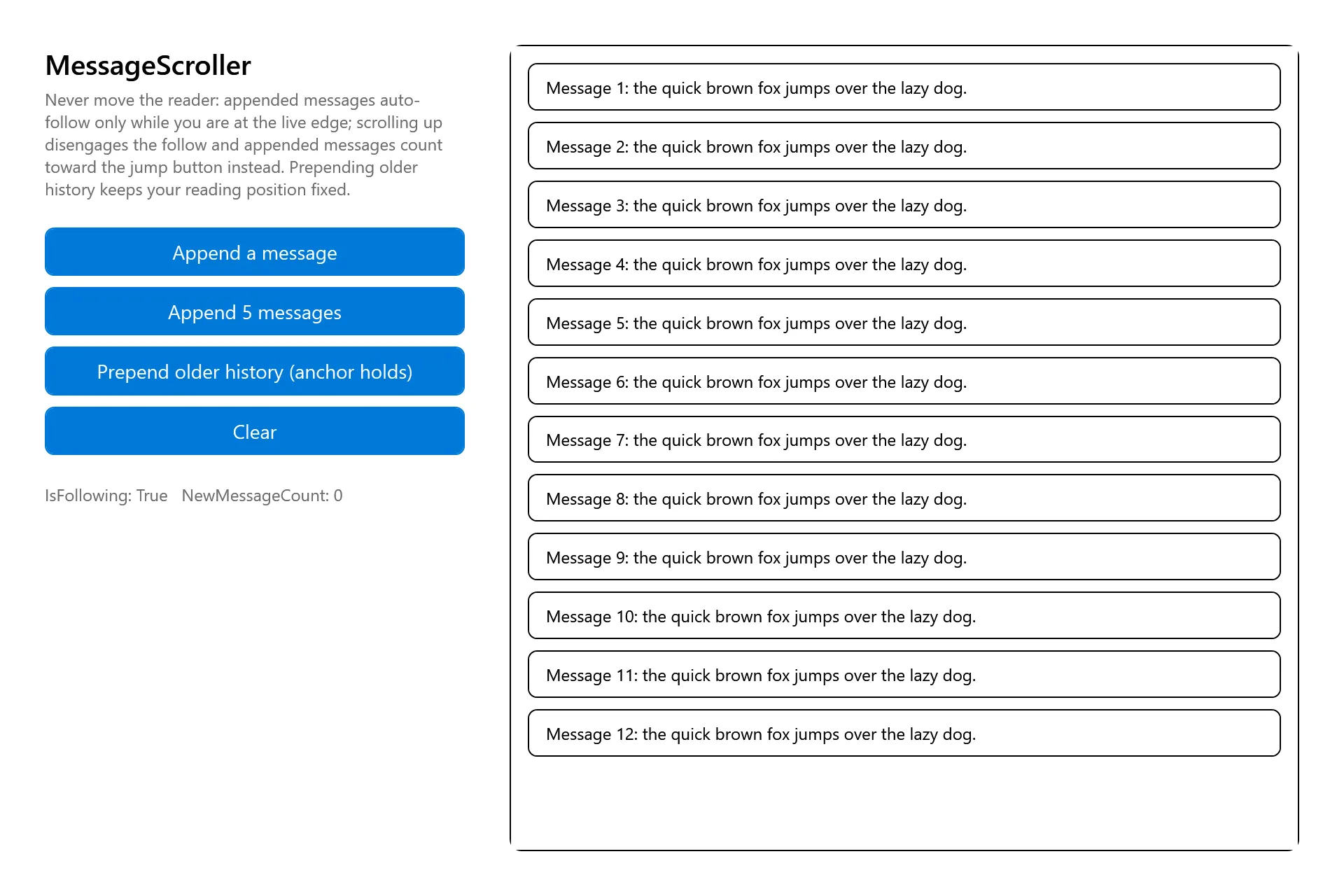The image size is (1344, 896).
Task: Select the Message 9 item
Action: (x=904, y=556)
